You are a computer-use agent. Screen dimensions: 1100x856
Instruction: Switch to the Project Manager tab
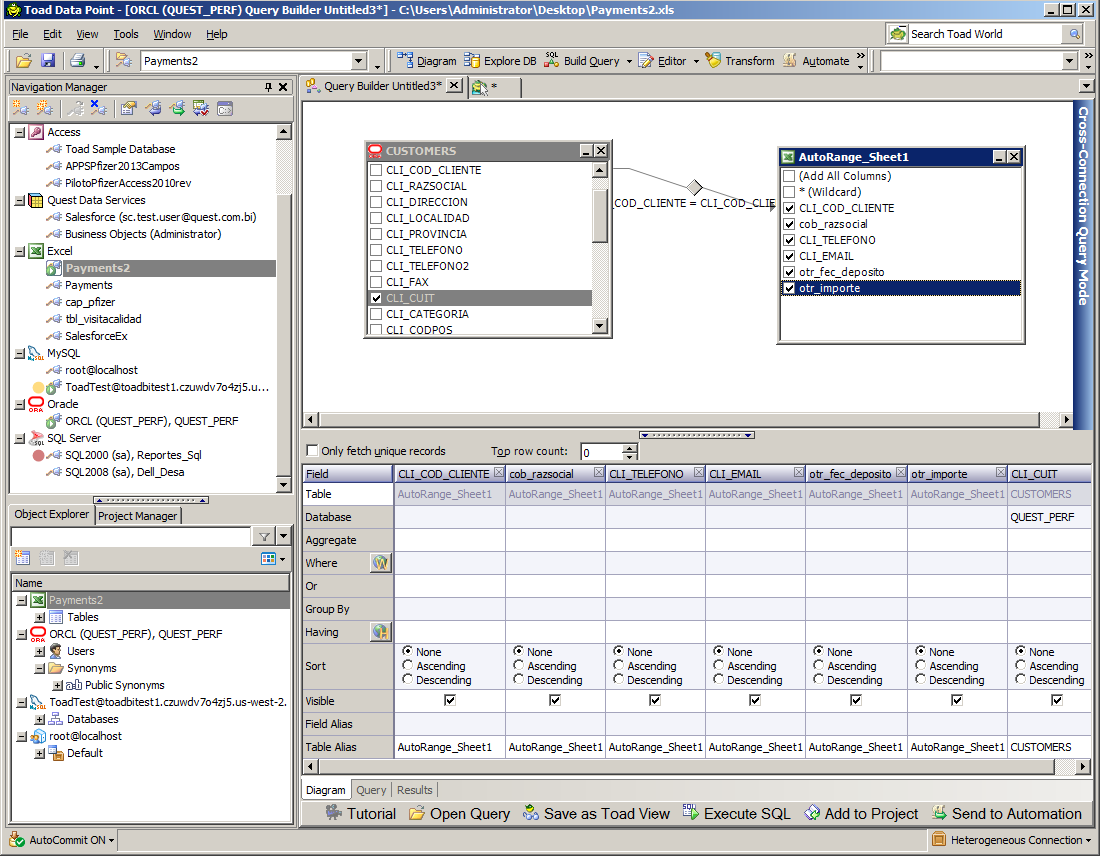[x=138, y=516]
